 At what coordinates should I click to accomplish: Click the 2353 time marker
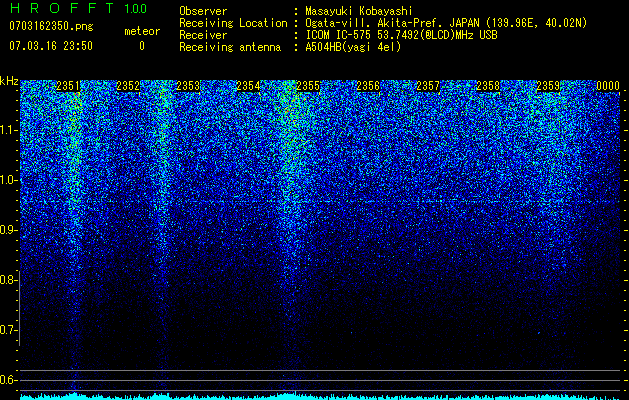pos(188,86)
